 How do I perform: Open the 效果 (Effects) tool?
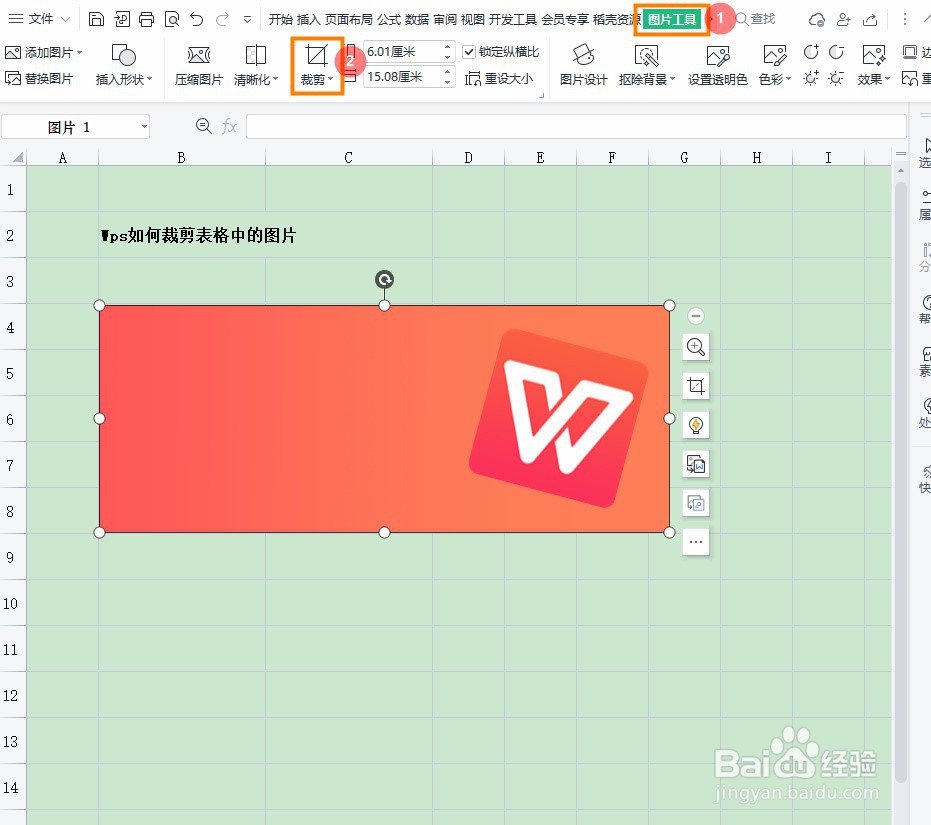(873, 64)
